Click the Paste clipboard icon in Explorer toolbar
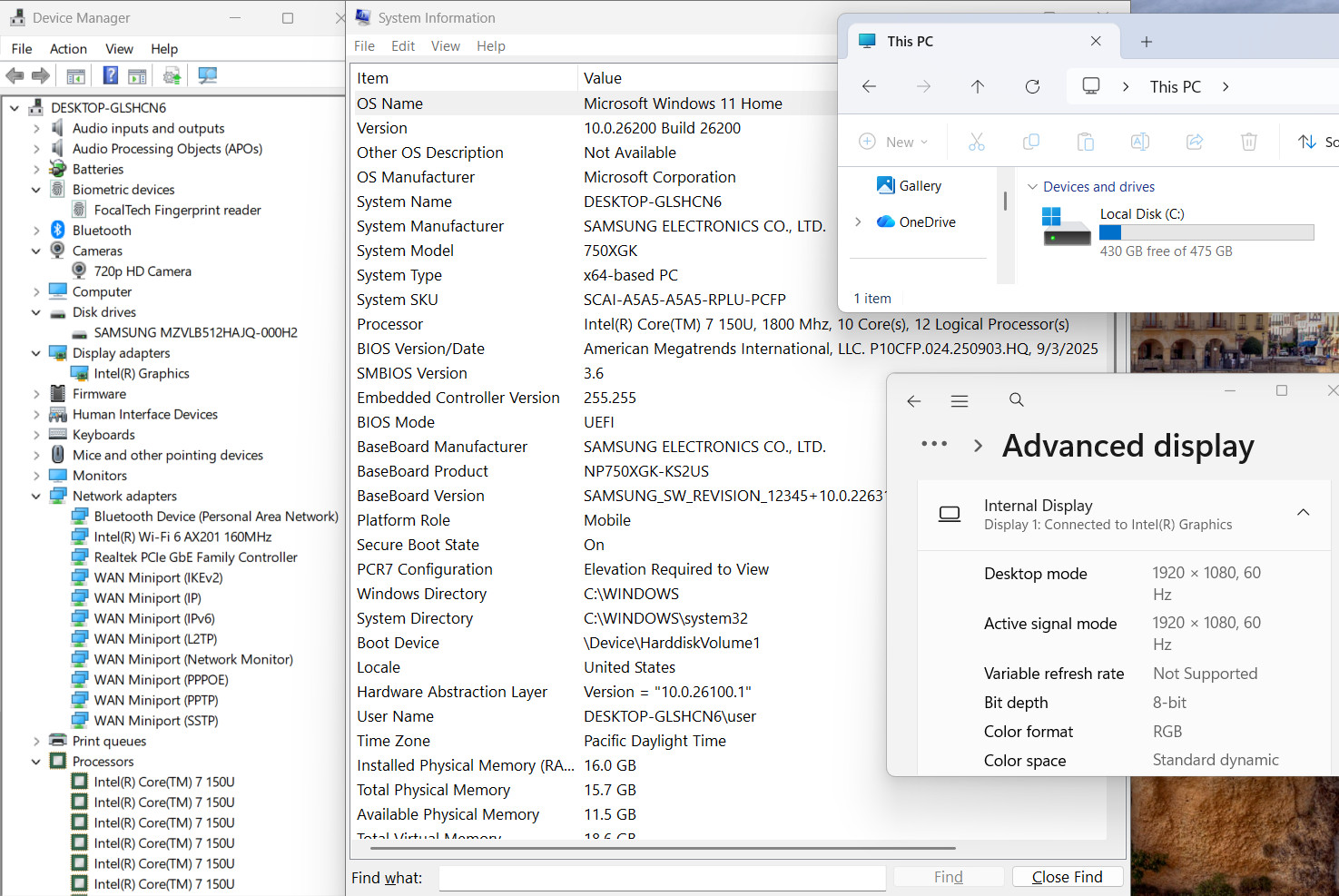This screenshot has height=896, width=1339. coord(1086,142)
